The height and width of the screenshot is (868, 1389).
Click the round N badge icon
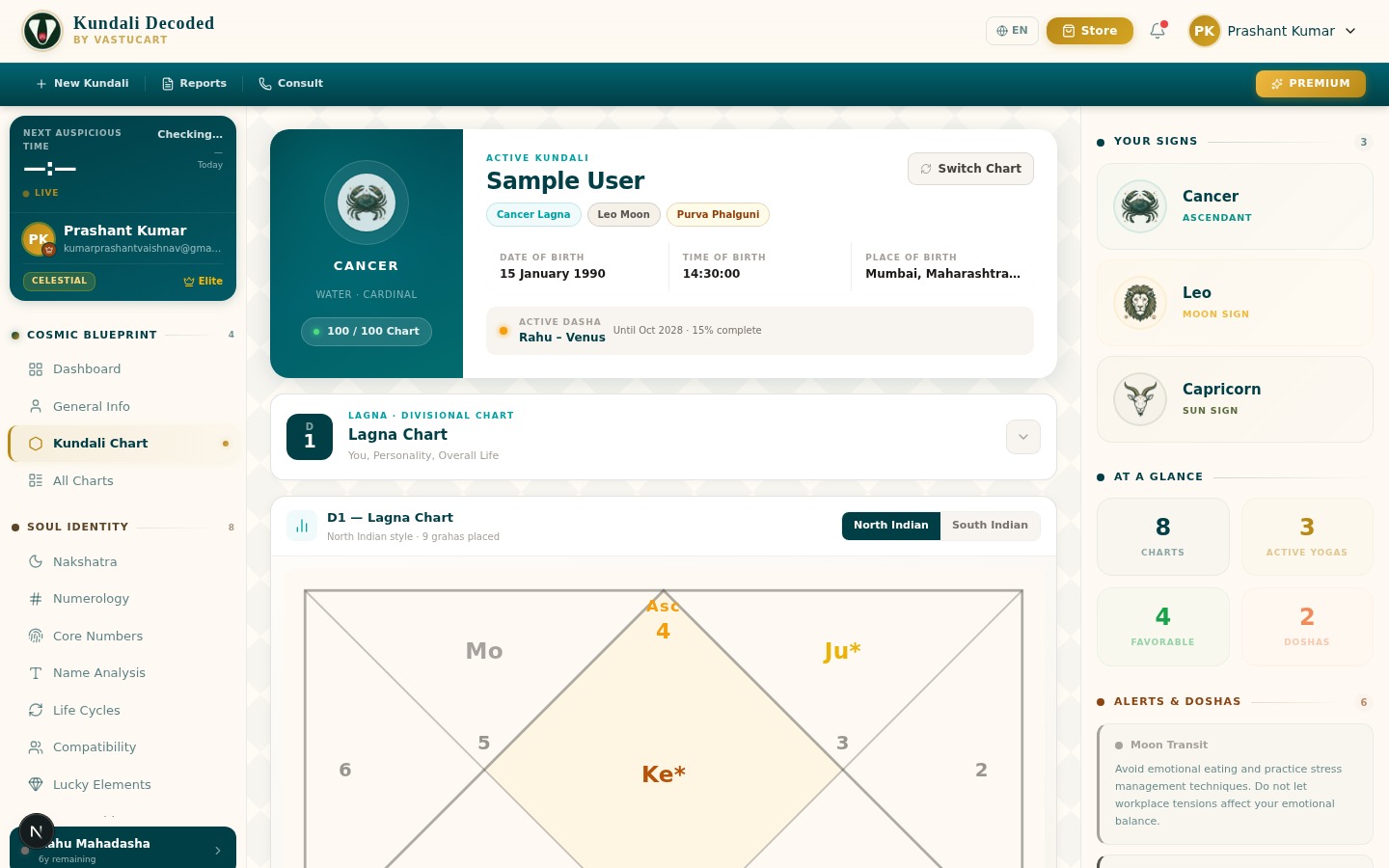[37, 831]
